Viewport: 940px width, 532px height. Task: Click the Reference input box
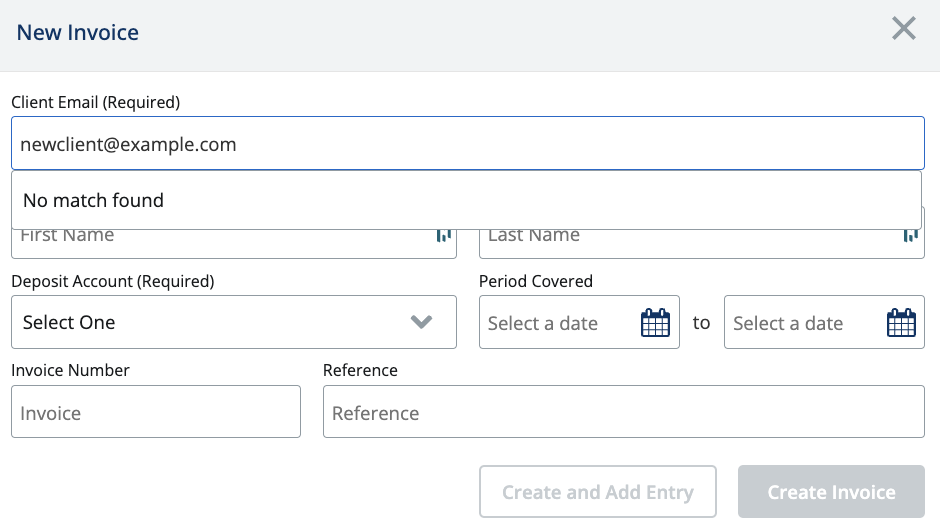pos(623,412)
